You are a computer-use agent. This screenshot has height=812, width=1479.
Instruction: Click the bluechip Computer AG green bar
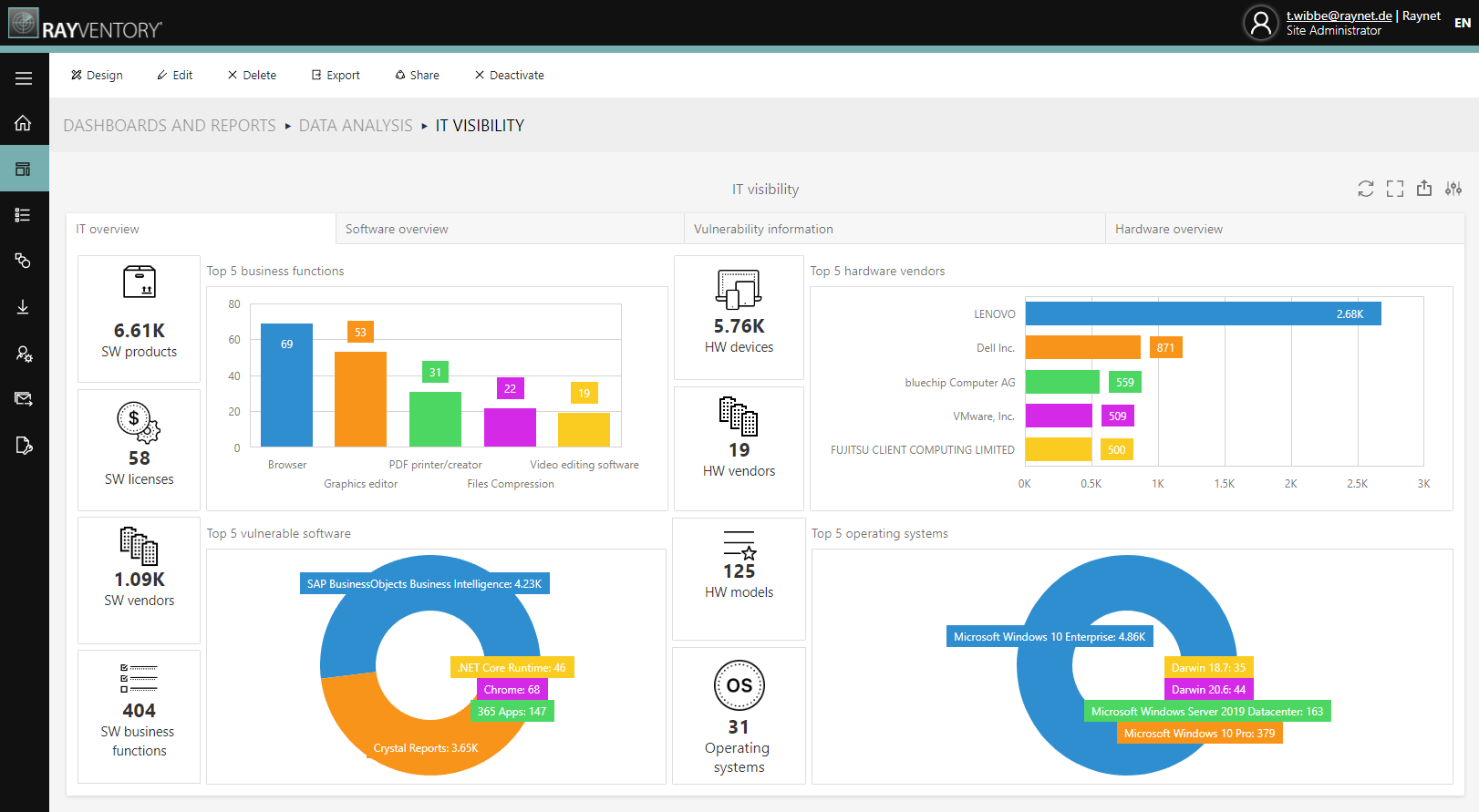[1062, 382]
